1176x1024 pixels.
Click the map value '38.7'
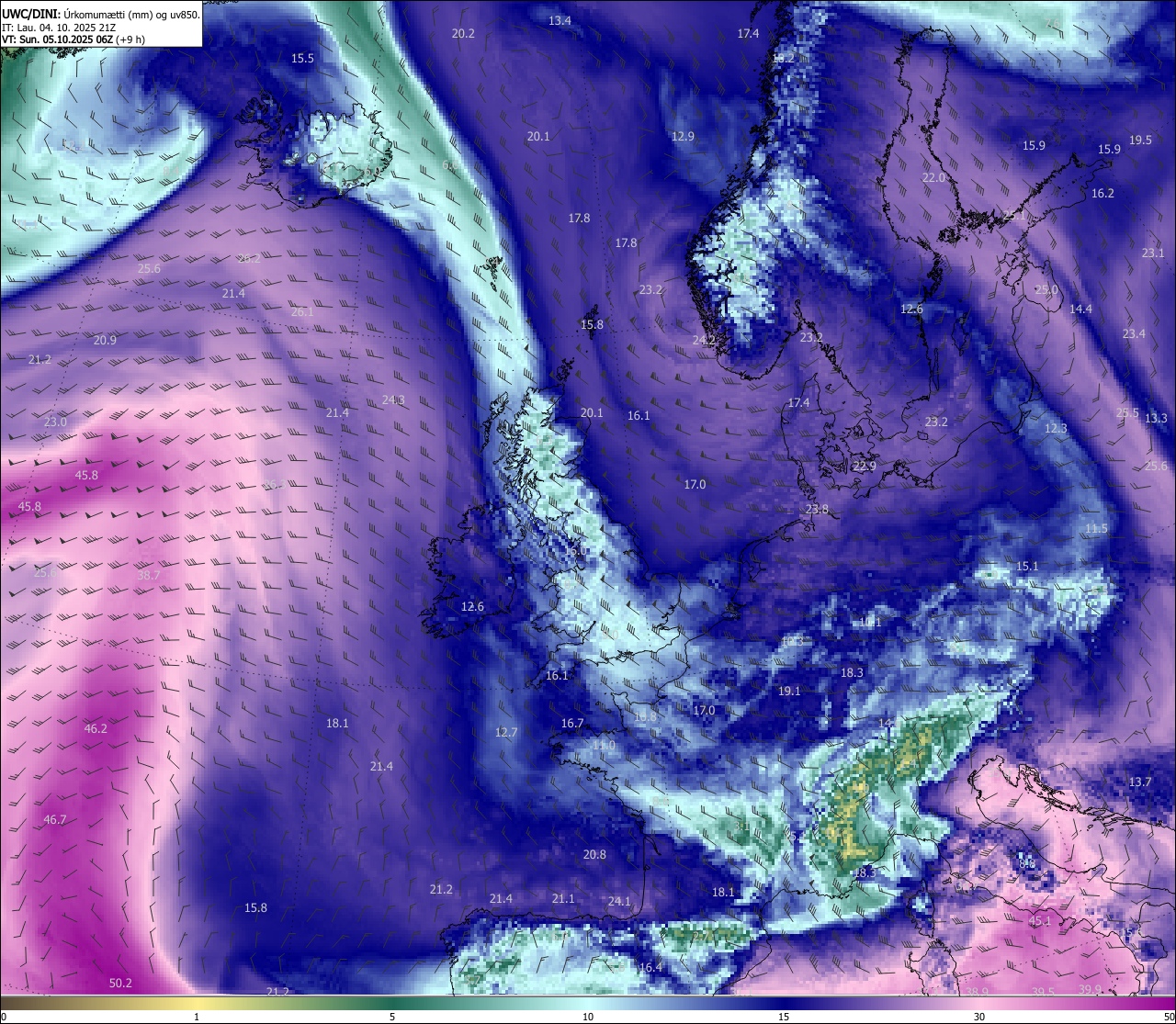(x=148, y=575)
